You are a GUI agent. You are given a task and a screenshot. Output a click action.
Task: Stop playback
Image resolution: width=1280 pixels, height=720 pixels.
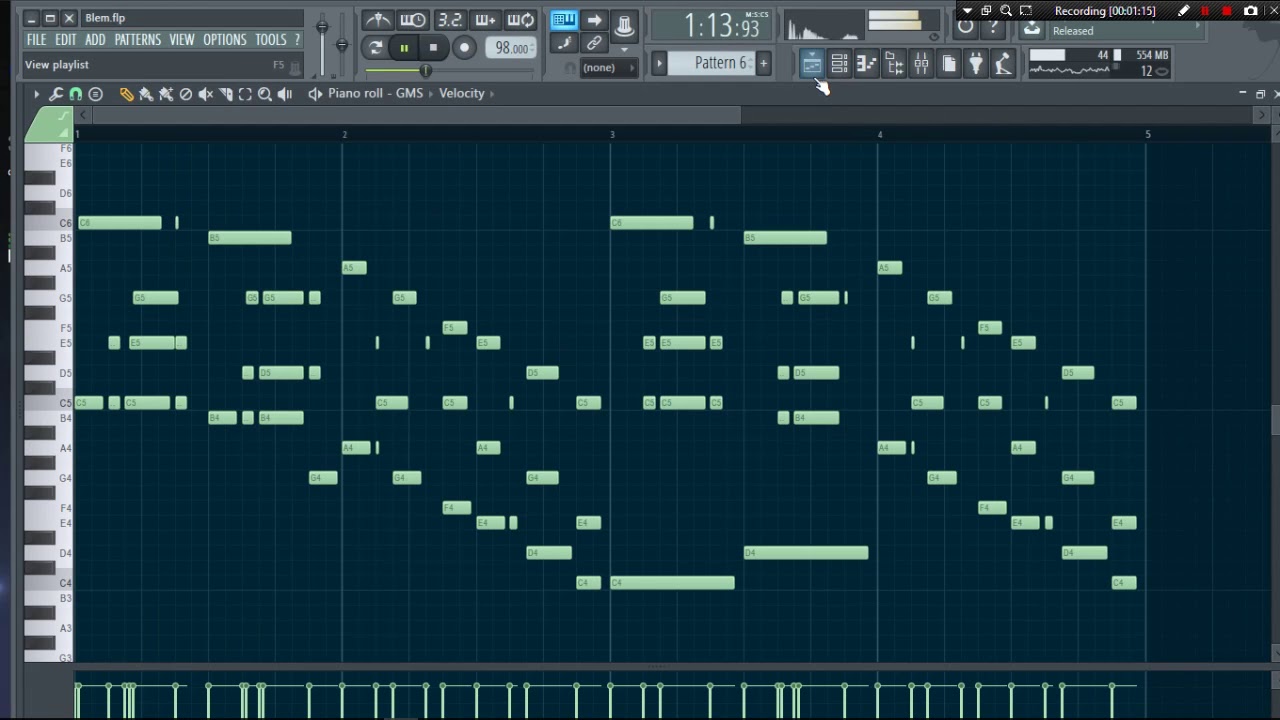(433, 47)
